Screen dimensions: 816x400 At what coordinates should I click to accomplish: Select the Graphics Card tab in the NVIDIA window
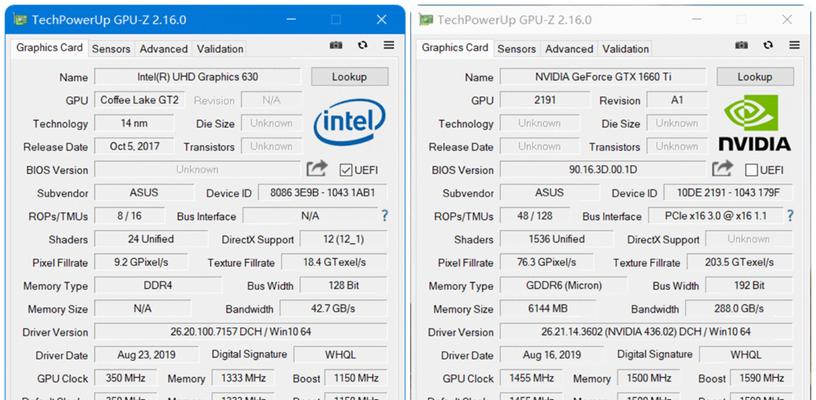click(x=455, y=47)
